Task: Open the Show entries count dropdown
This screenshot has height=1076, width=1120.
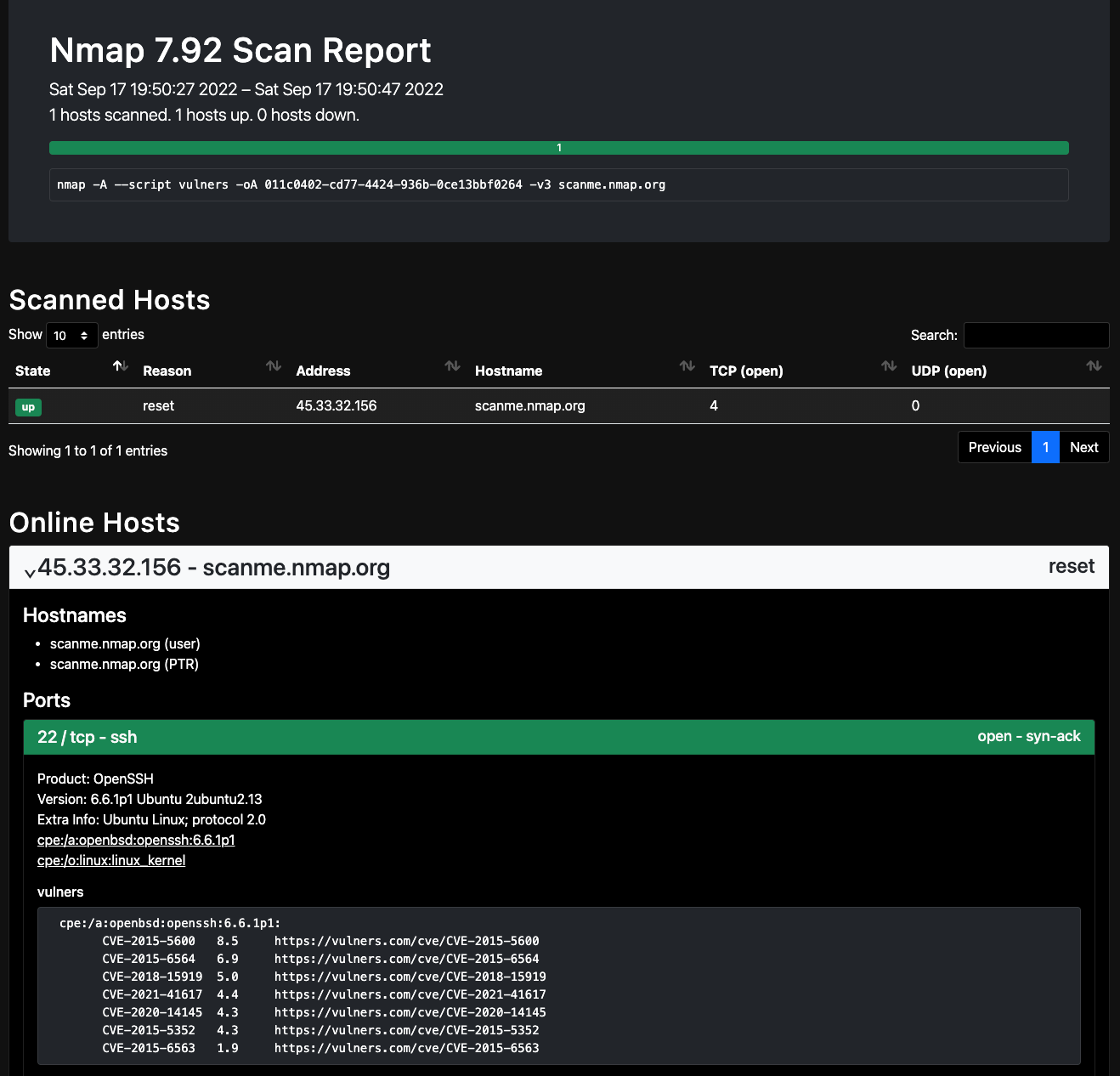Action: (72, 336)
